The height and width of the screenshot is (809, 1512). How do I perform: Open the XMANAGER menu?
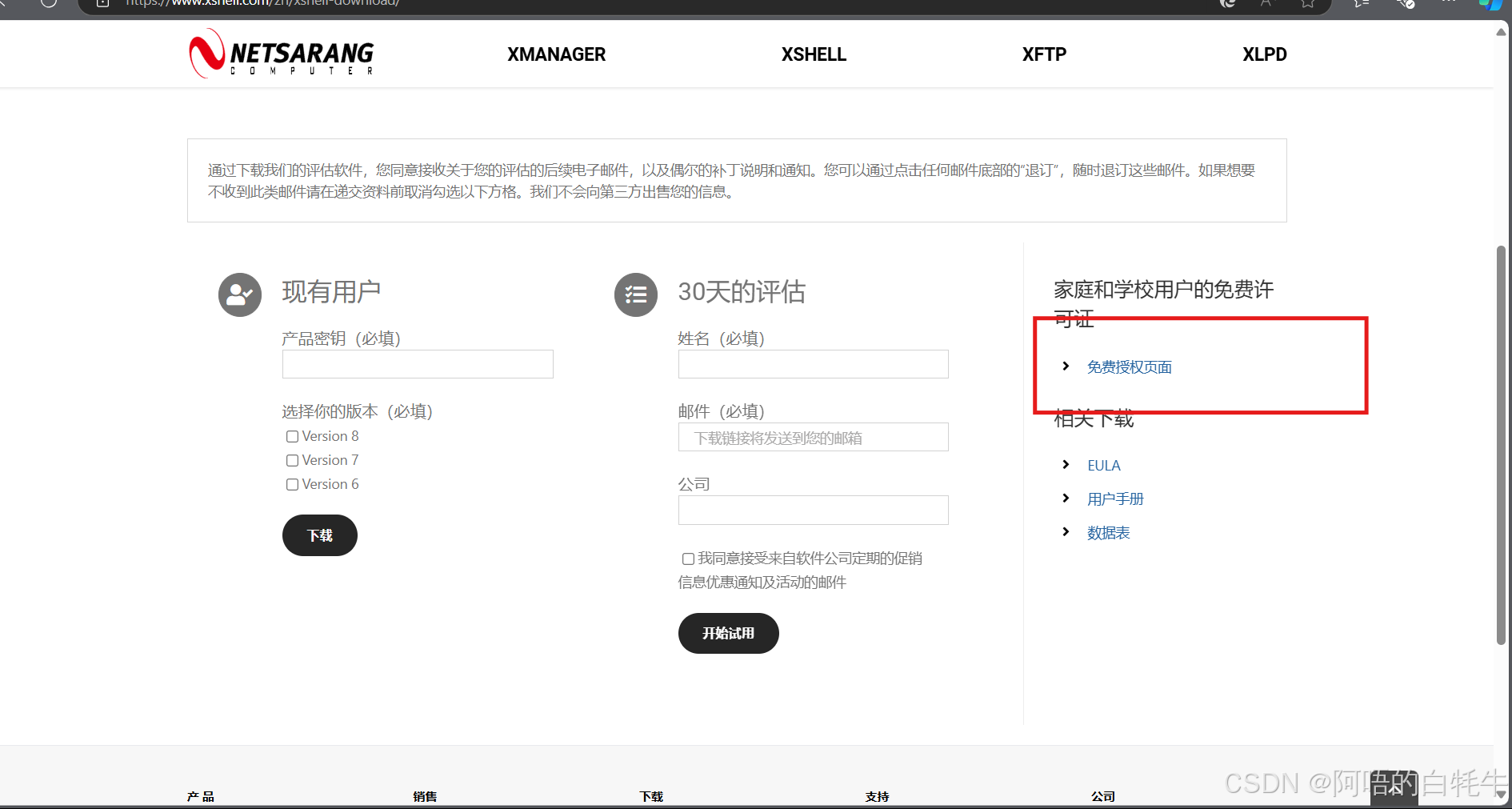556,54
